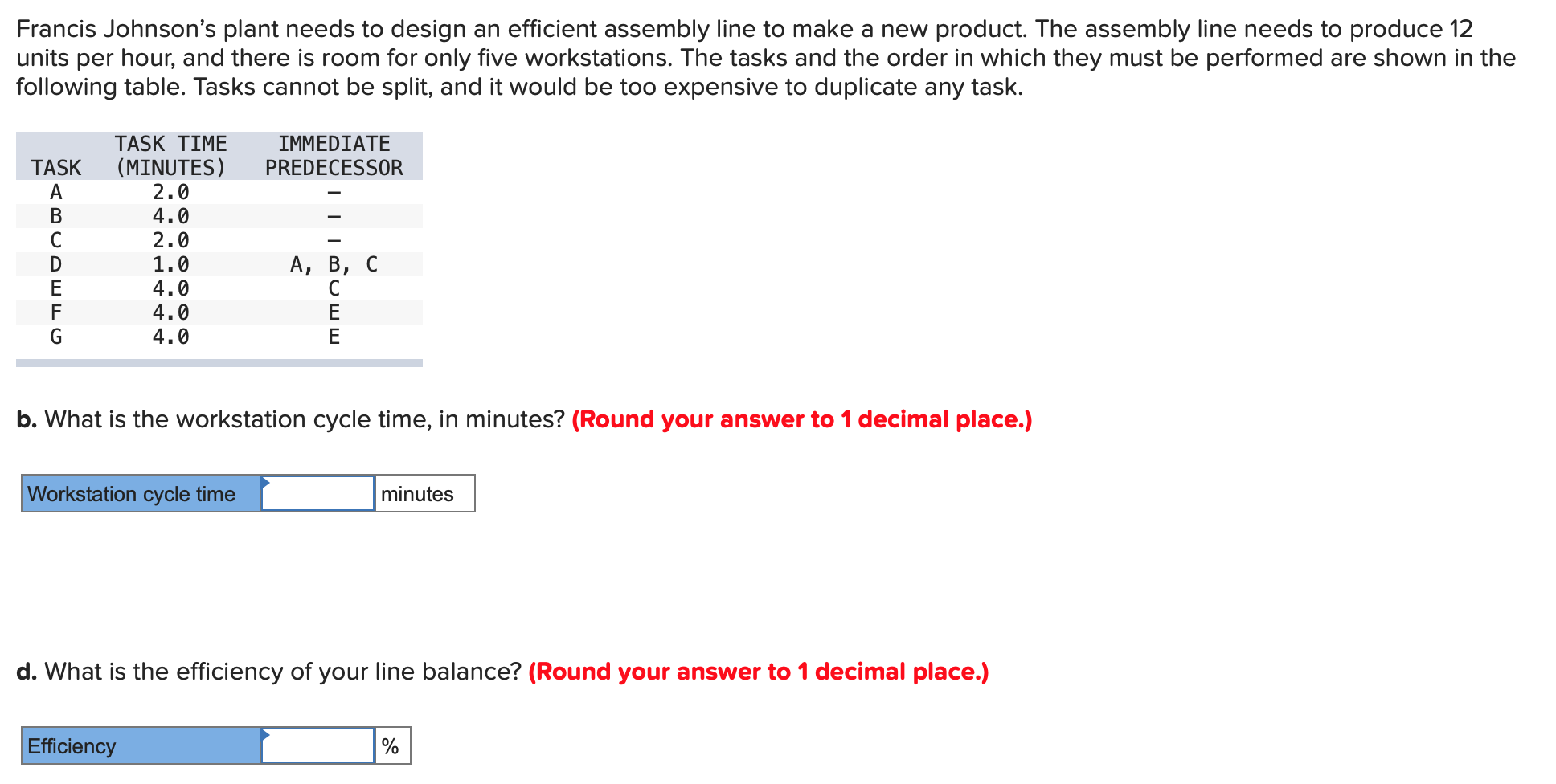Click the blue triangle marker in Efficiency field
The height and width of the screenshot is (784, 1556).
[265, 734]
